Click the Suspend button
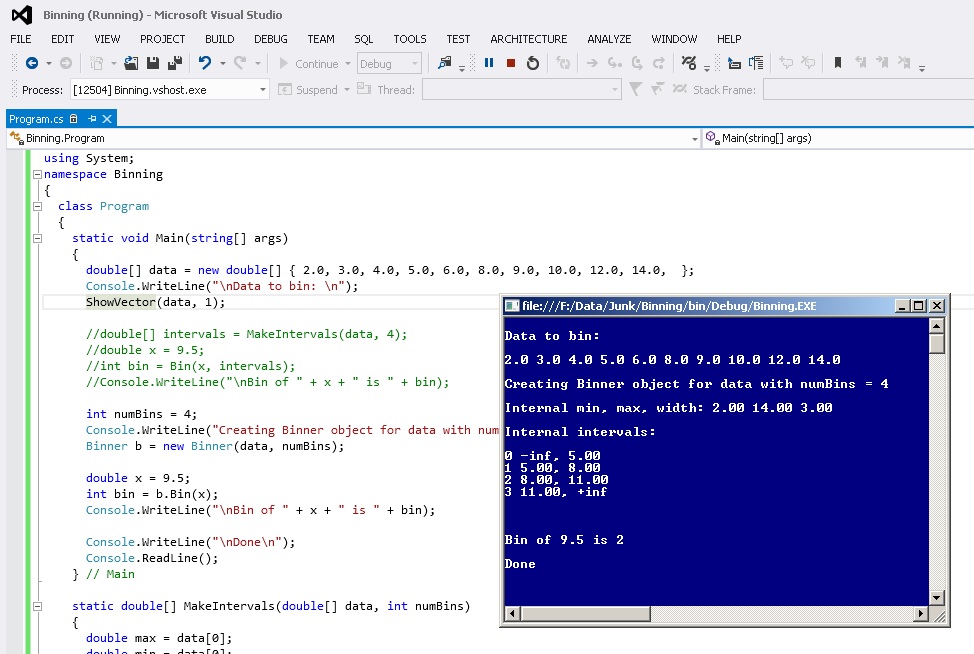The height and width of the screenshot is (654, 974). pos(312,88)
